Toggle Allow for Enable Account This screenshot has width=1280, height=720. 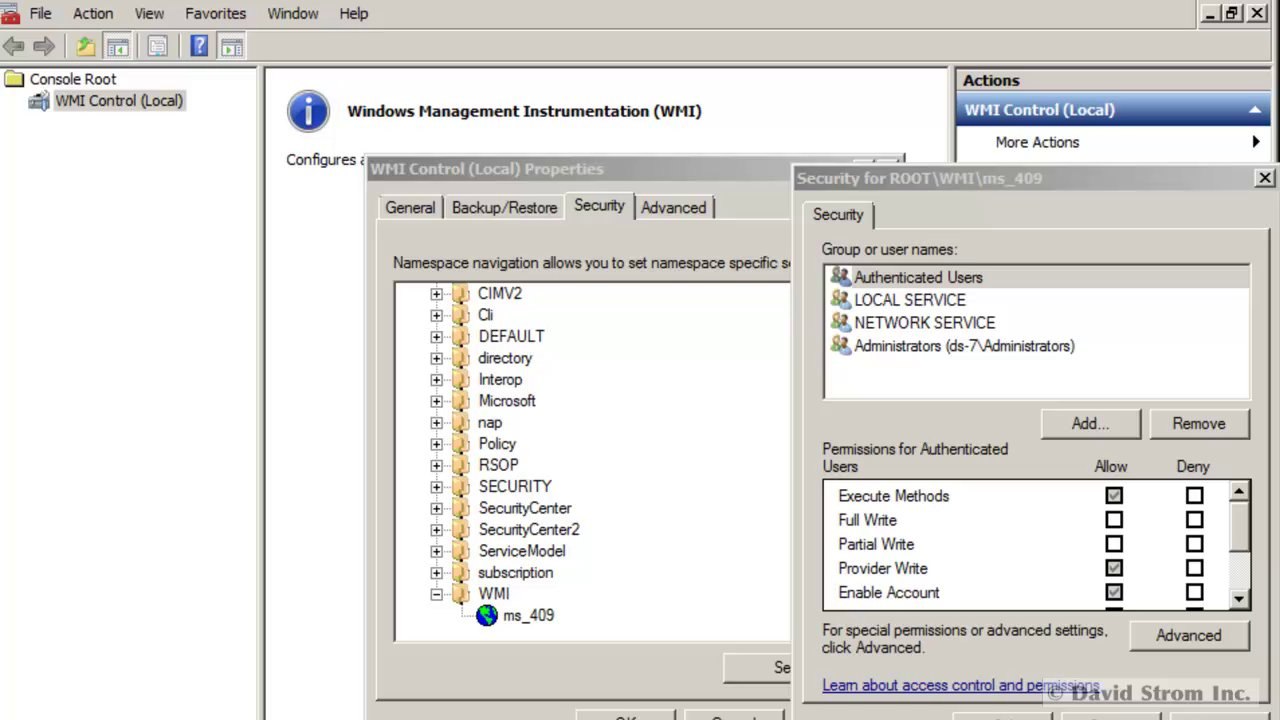[1114, 592]
